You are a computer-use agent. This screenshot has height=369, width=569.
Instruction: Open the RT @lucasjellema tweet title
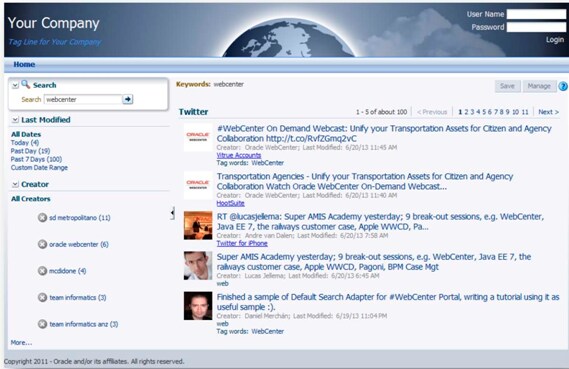tap(380, 222)
